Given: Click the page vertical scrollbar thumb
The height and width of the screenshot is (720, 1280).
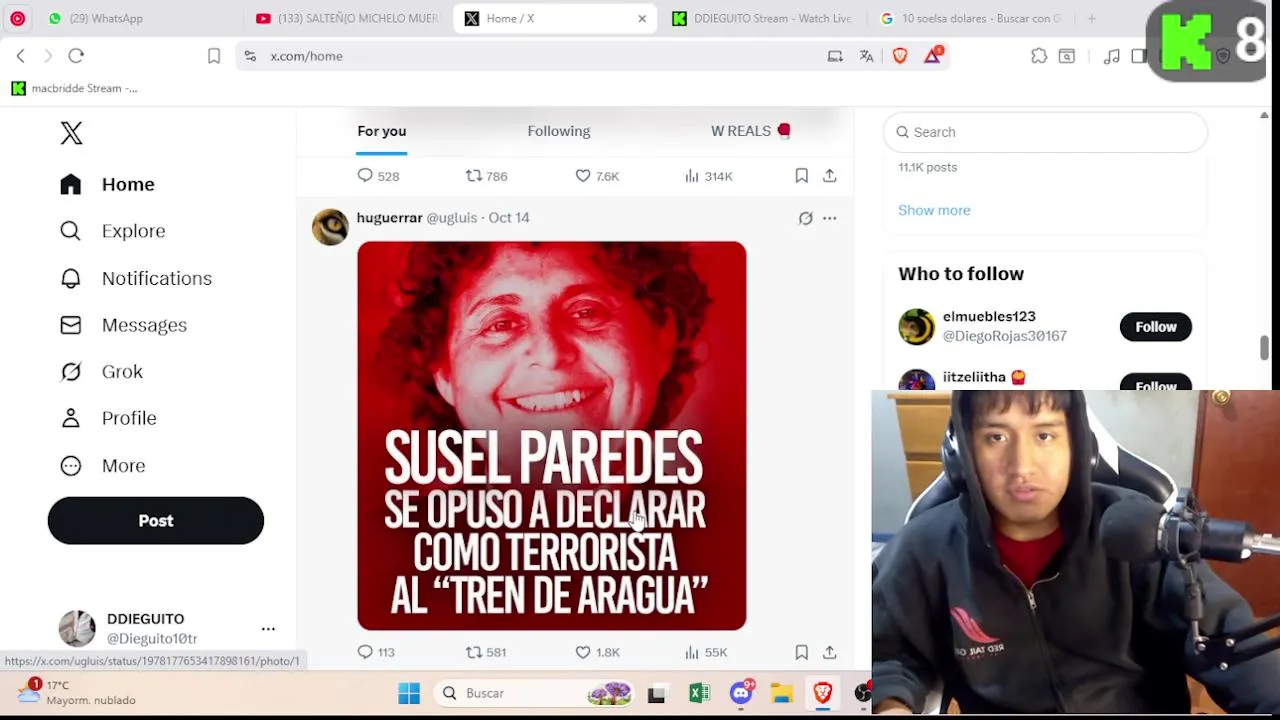Looking at the screenshot, I should click(1264, 348).
